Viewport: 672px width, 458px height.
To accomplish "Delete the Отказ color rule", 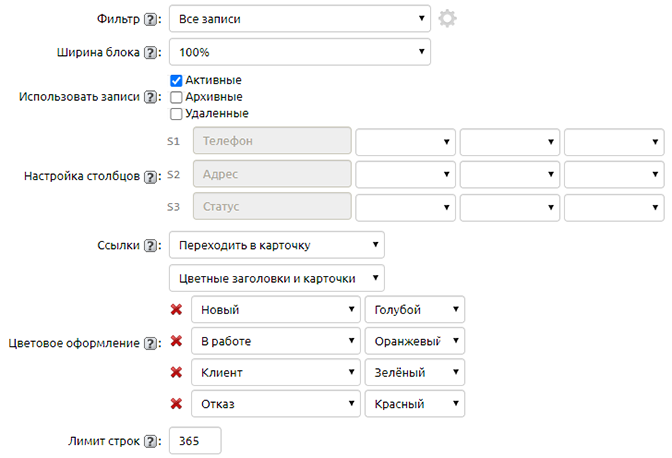I will tap(177, 405).
